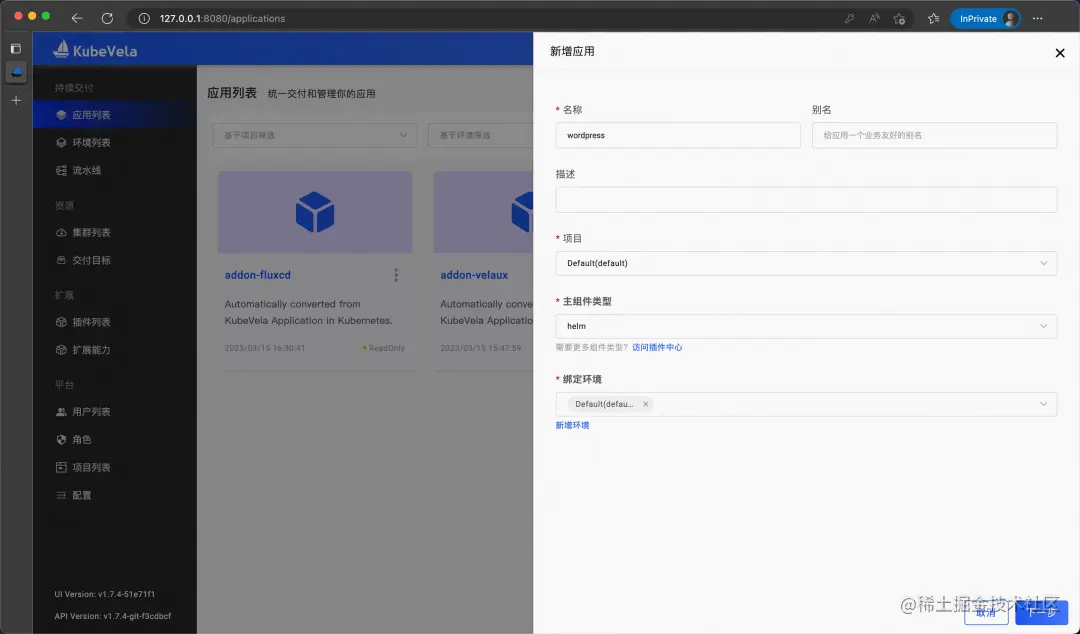Expand the 项目 Default(default) dropdown

coord(806,263)
